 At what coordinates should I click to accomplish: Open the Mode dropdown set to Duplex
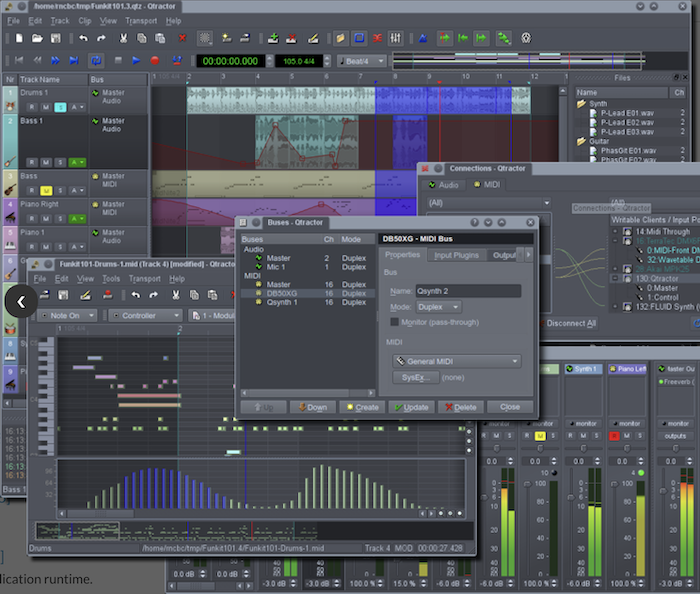pos(439,307)
